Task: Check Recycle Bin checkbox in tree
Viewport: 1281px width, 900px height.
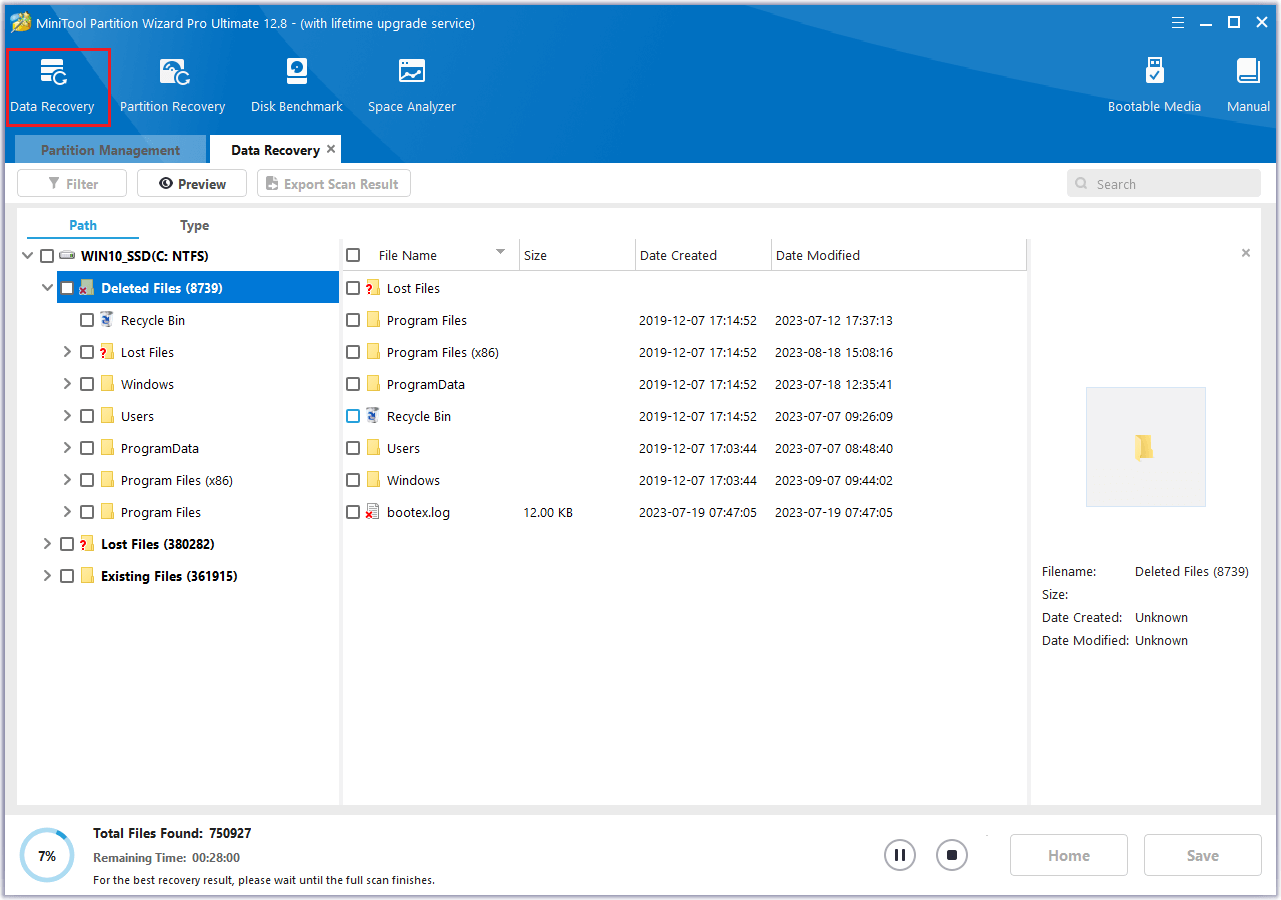Action: [x=87, y=320]
